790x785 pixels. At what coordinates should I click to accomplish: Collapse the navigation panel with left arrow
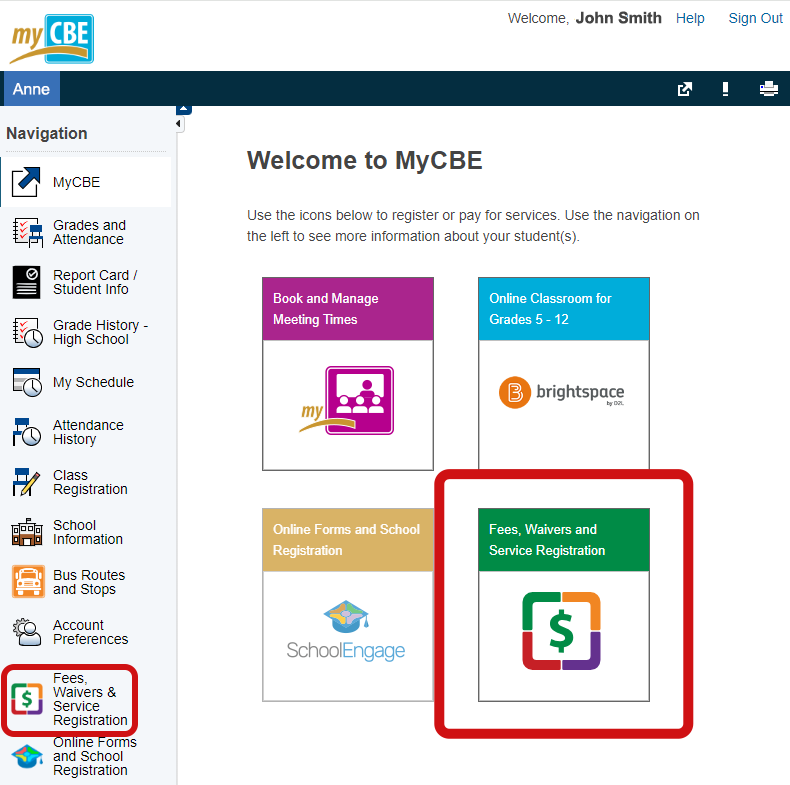pyautogui.click(x=179, y=124)
